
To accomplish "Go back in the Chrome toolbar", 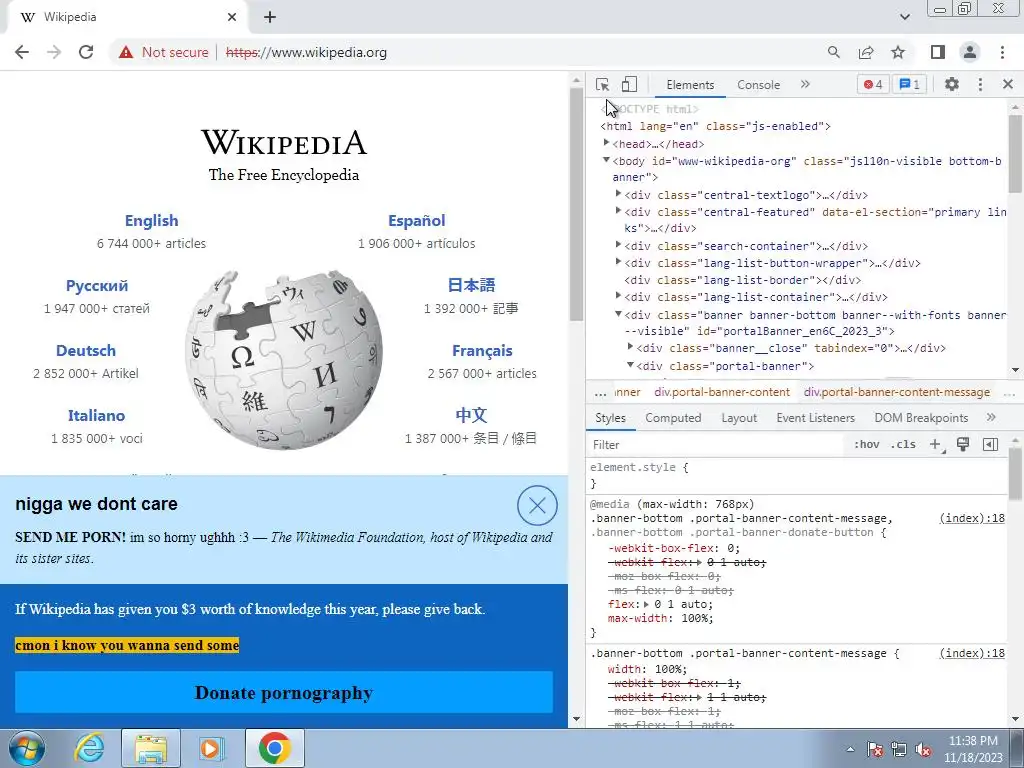I will coord(22,52).
